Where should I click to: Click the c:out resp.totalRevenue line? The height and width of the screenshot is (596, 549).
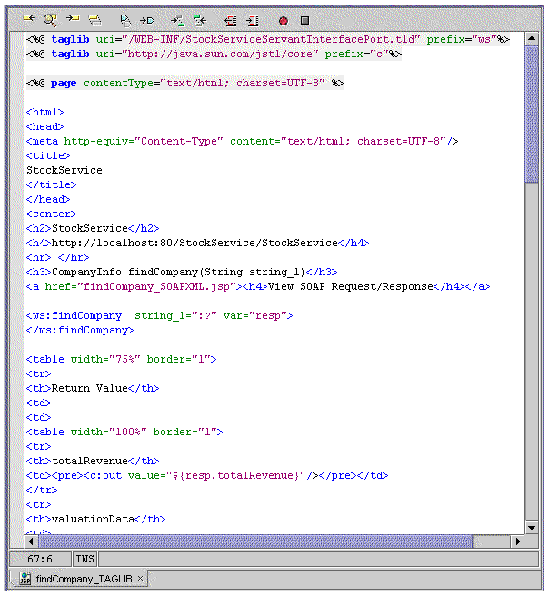coord(207,476)
